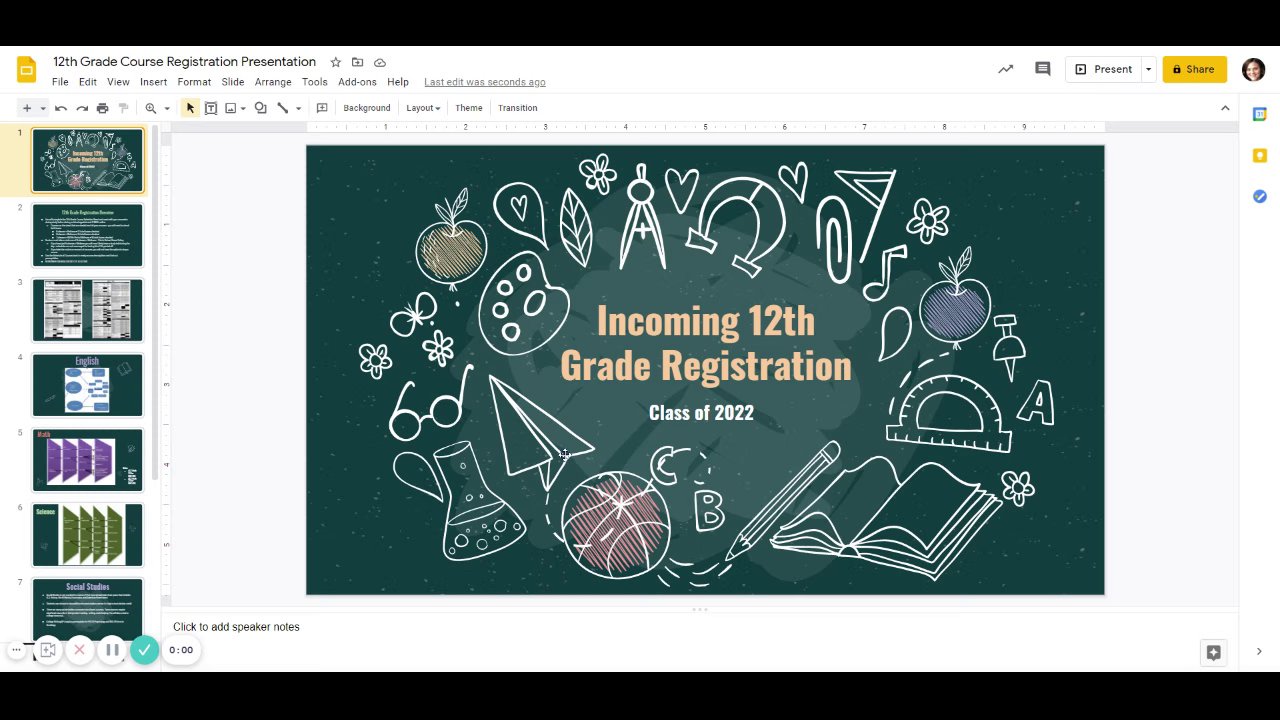Select the slide 2 thumbnail
The width and height of the screenshot is (1280, 720).
[88, 235]
